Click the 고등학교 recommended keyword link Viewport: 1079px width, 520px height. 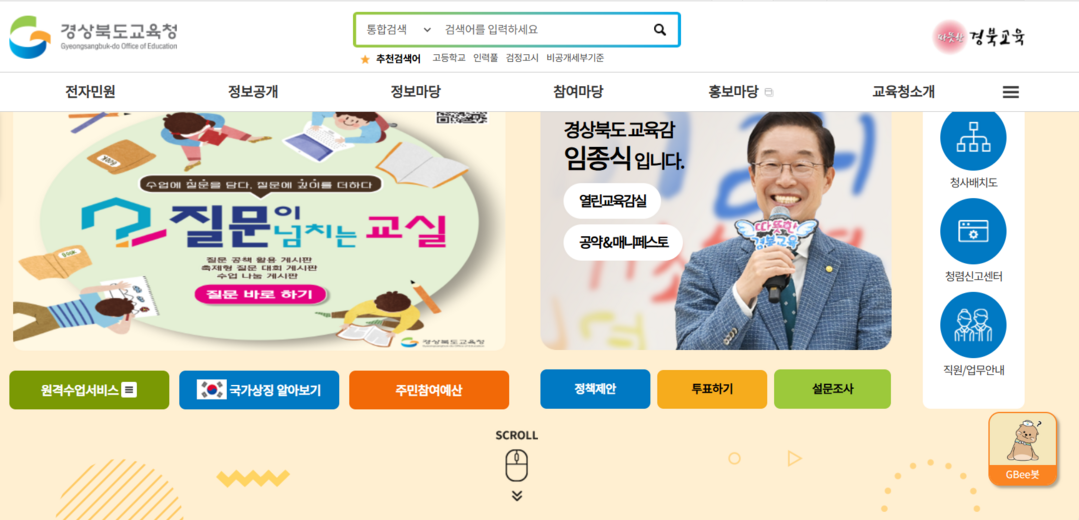click(x=449, y=58)
